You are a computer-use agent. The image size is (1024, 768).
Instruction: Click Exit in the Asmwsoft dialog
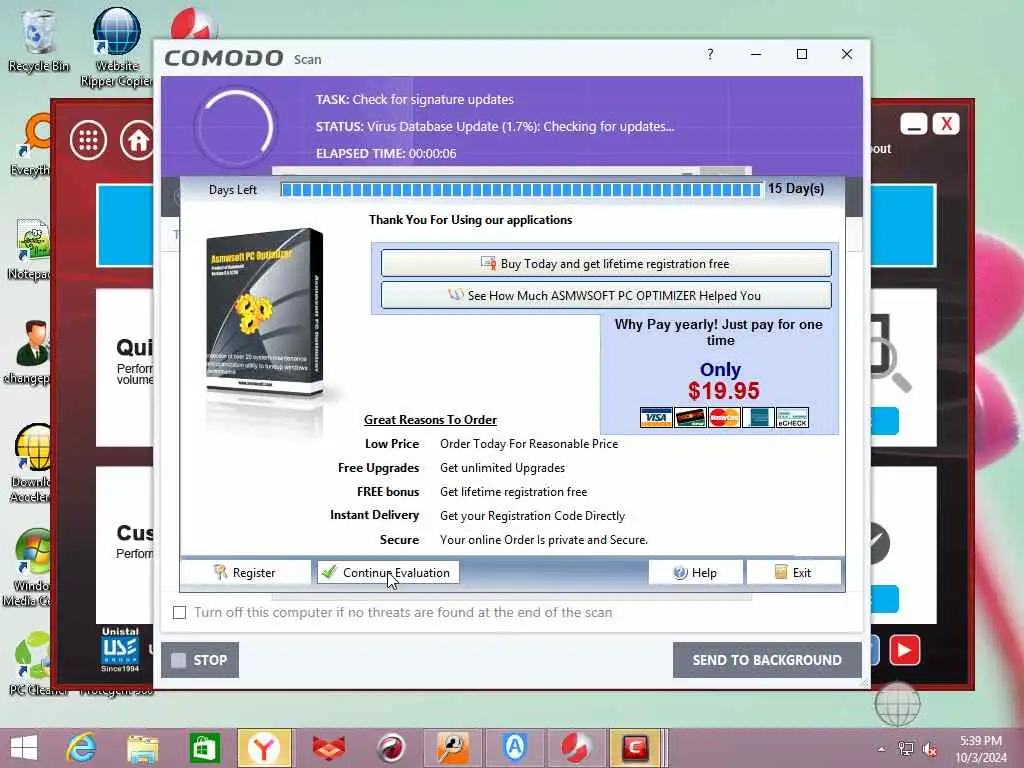793,573
